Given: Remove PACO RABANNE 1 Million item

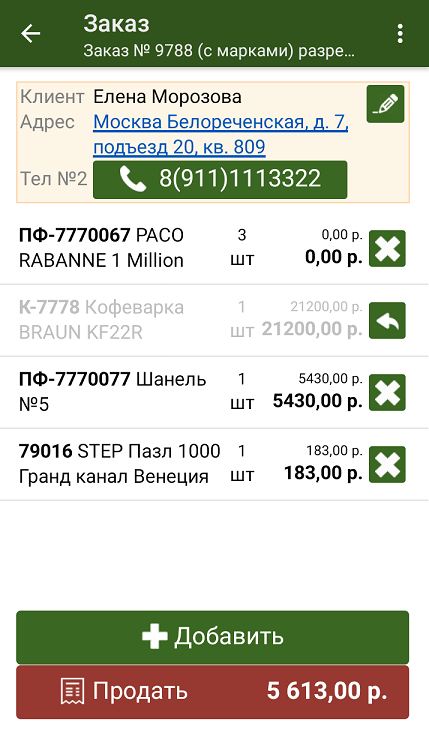Looking at the screenshot, I should coord(387,248).
